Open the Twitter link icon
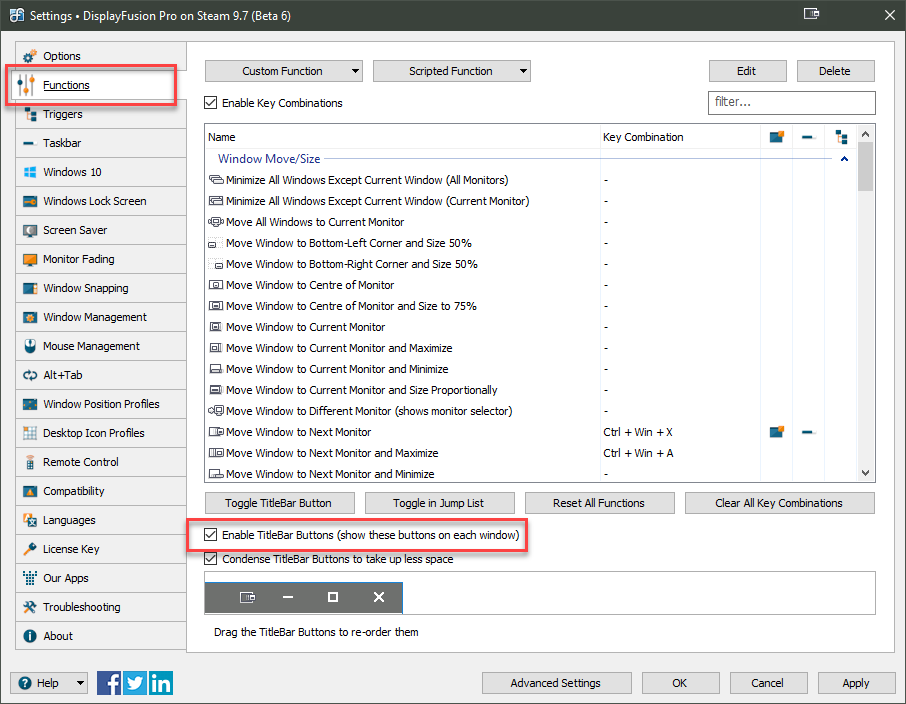Image resolution: width=906 pixels, height=704 pixels. [135, 683]
